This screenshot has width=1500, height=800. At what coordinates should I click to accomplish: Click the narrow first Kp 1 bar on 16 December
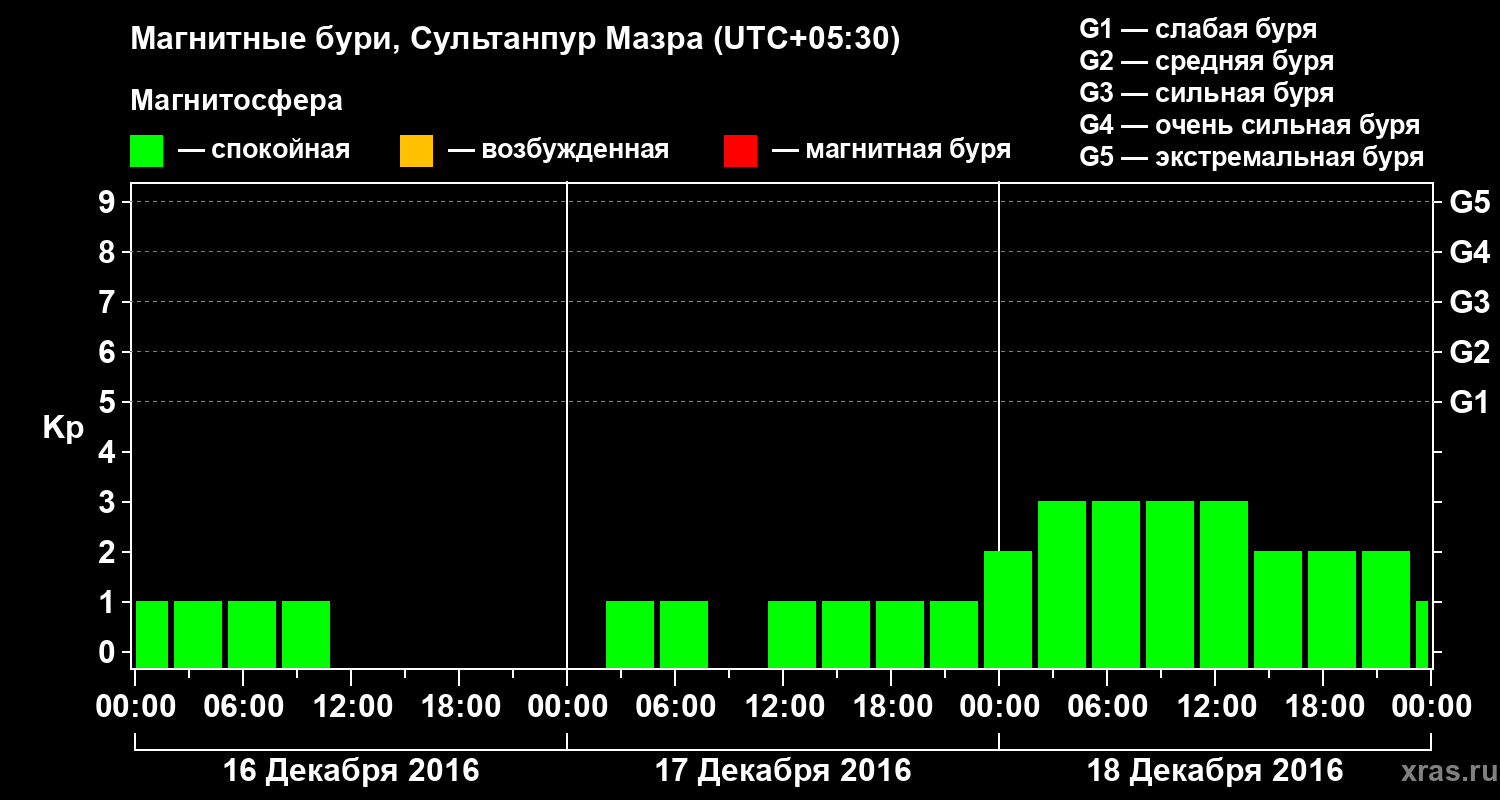coord(152,634)
